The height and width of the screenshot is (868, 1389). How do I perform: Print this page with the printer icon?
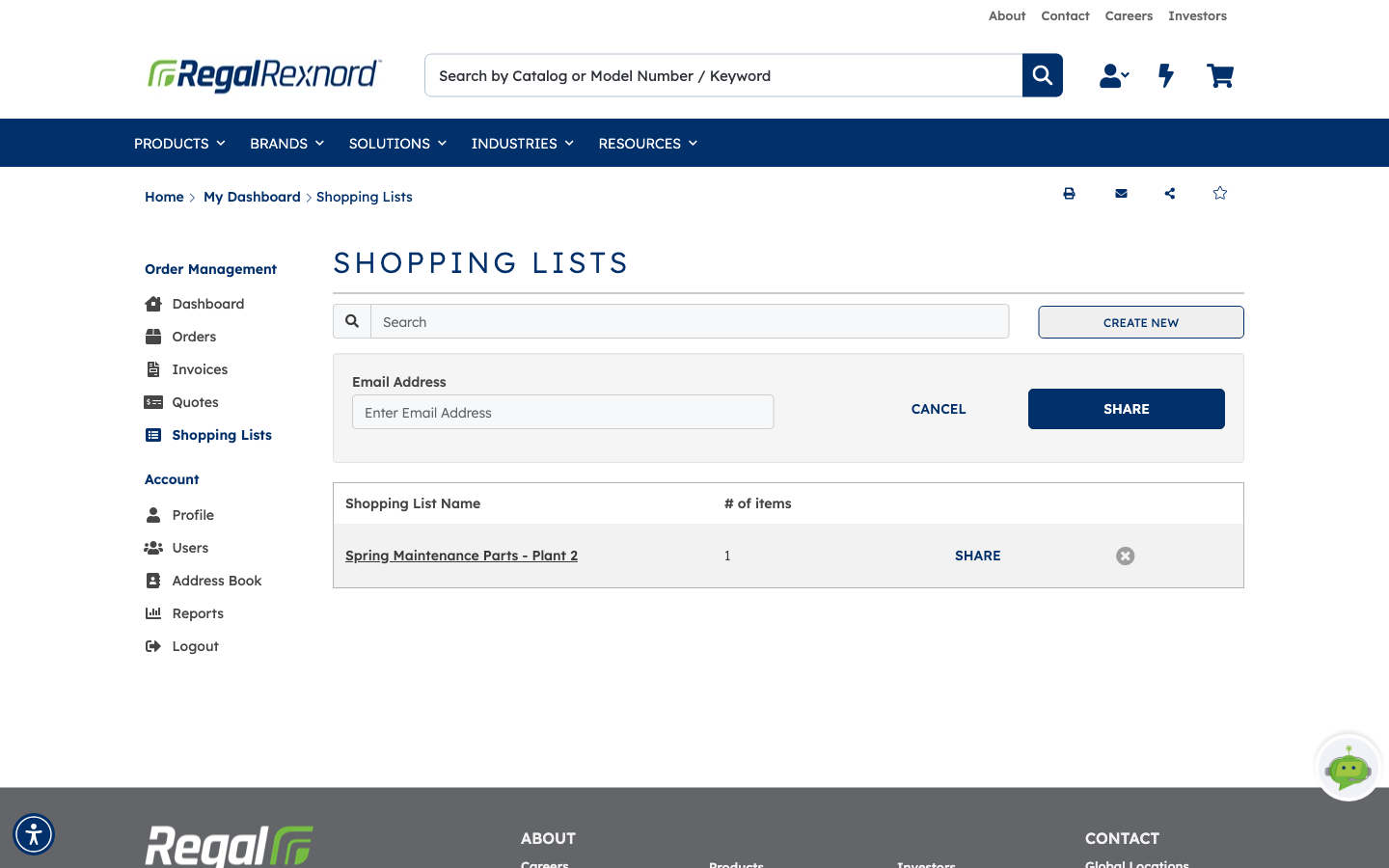click(1069, 194)
